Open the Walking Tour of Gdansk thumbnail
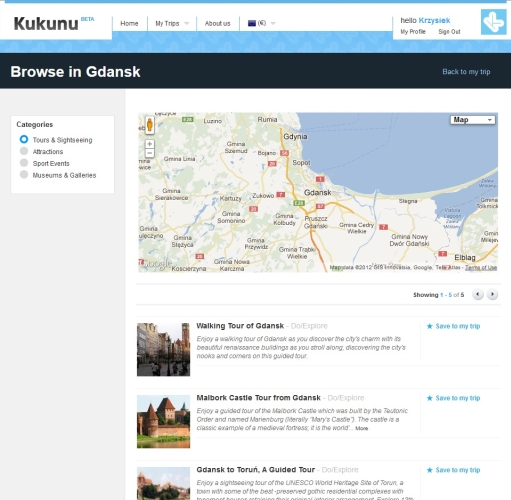511x500 pixels. pos(163,349)
